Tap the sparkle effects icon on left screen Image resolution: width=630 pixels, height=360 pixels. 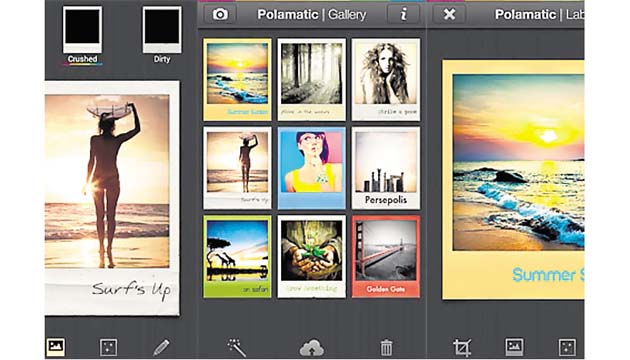click(108, 347)
